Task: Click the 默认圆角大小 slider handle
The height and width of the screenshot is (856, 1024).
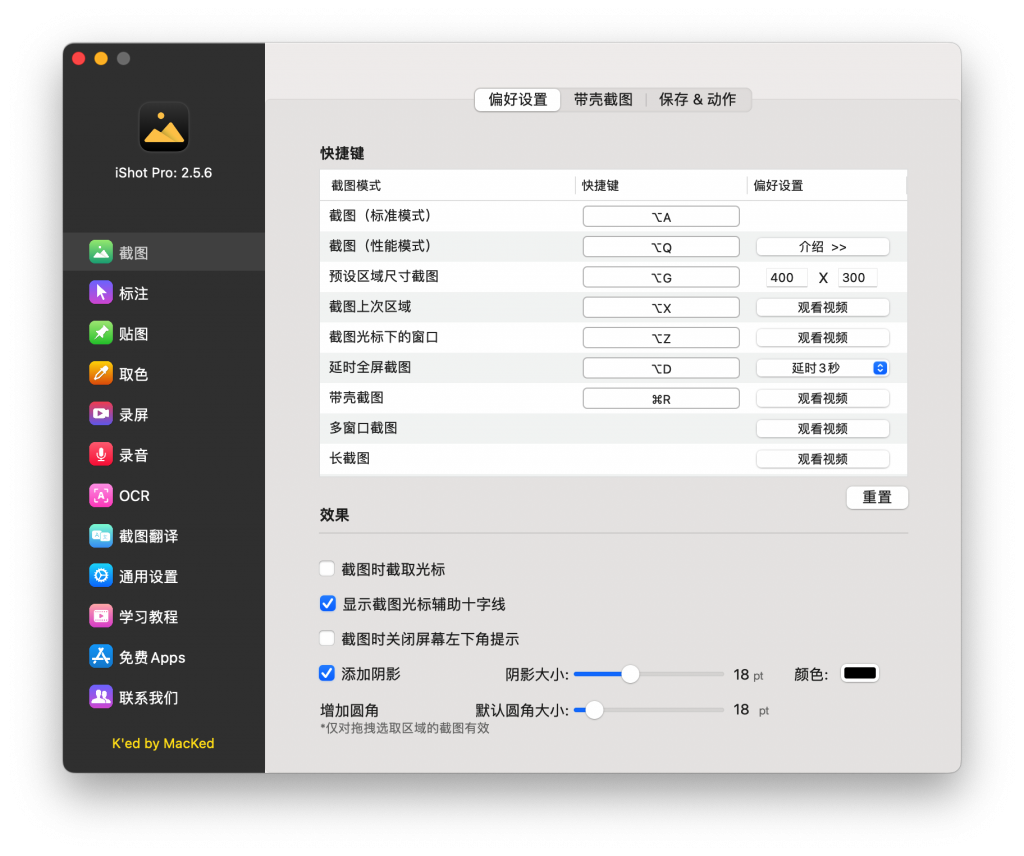Action: point(594,710)
